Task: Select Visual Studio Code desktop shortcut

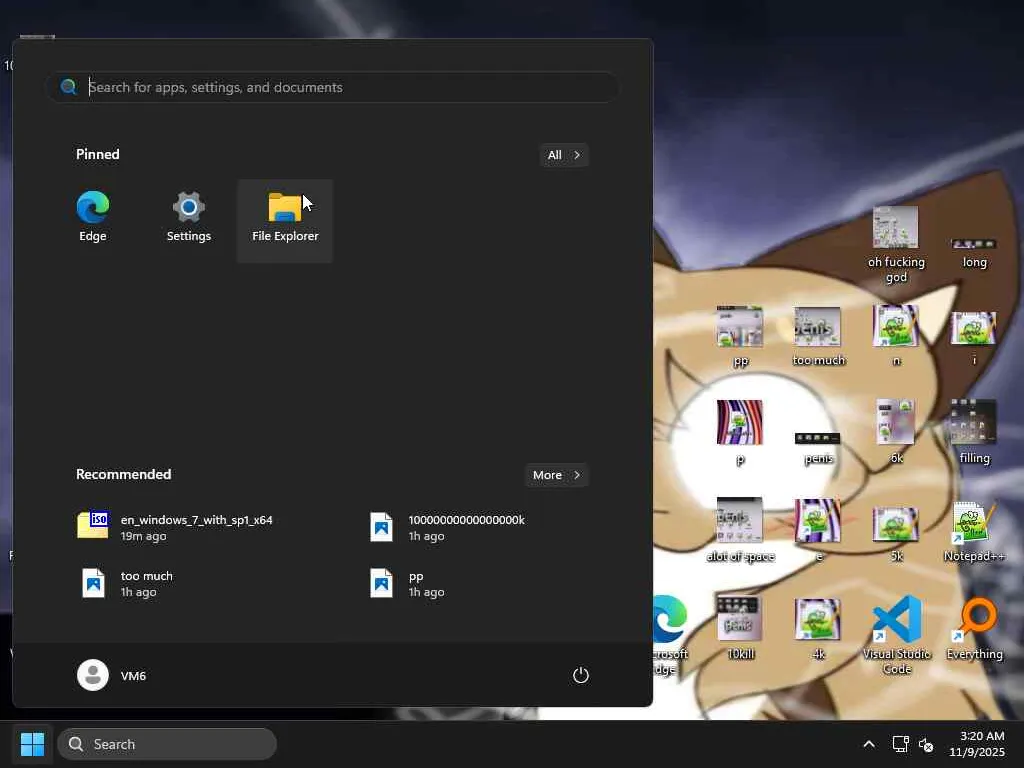Action: (x=896, y=635)
